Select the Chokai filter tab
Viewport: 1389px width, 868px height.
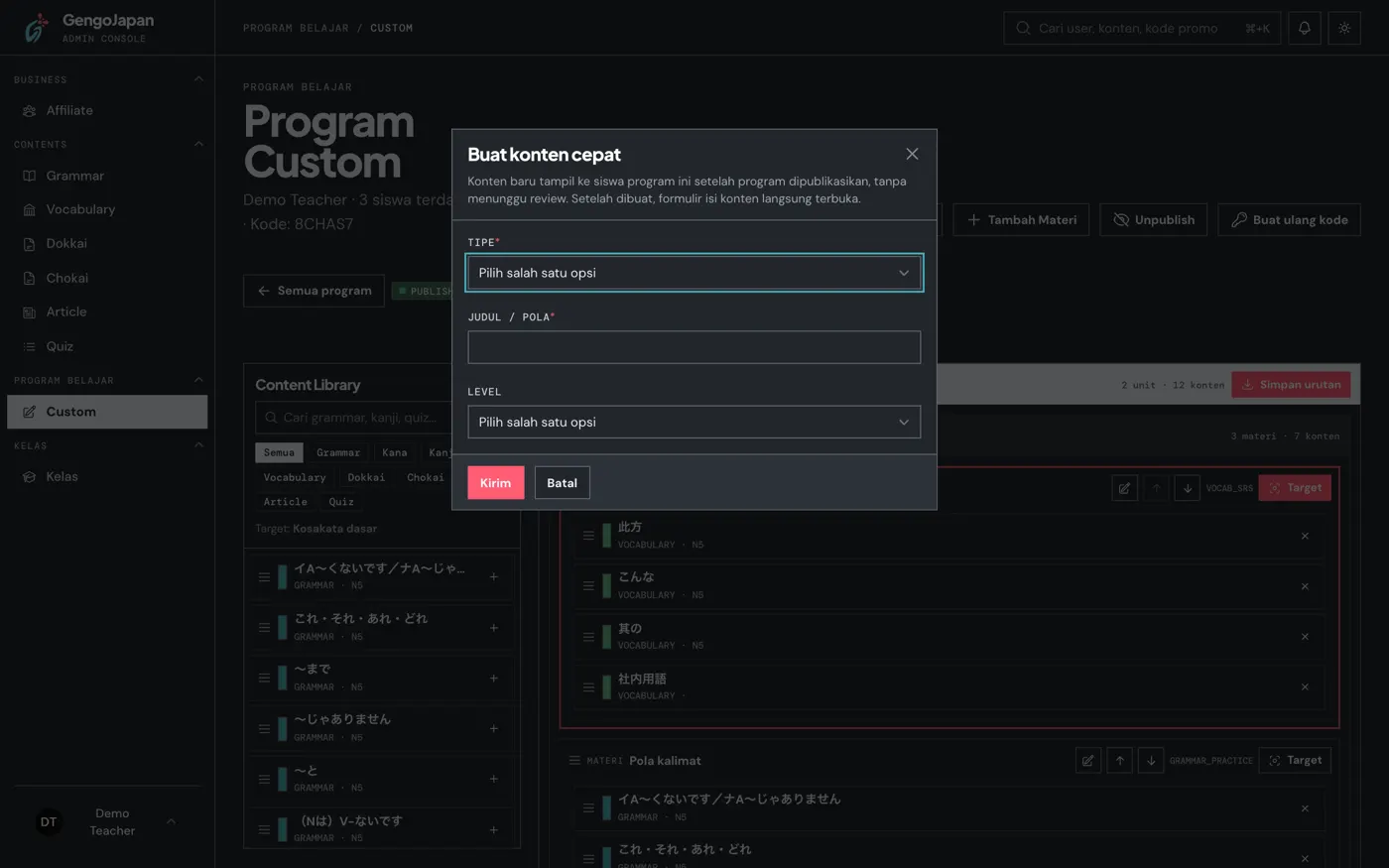click(x=426, y=477)
